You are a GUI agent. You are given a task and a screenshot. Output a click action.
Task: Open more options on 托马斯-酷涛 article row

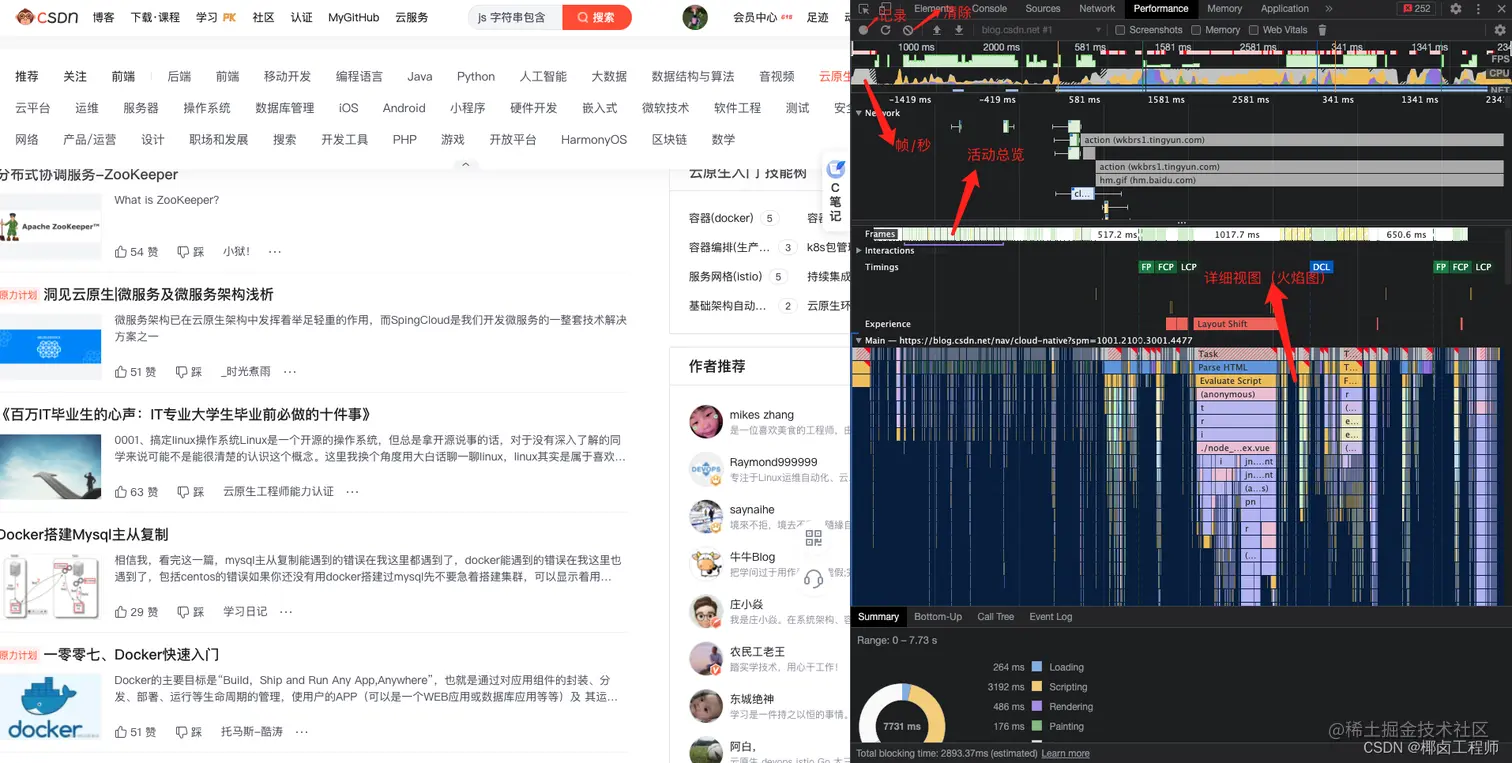click(300, 732)
